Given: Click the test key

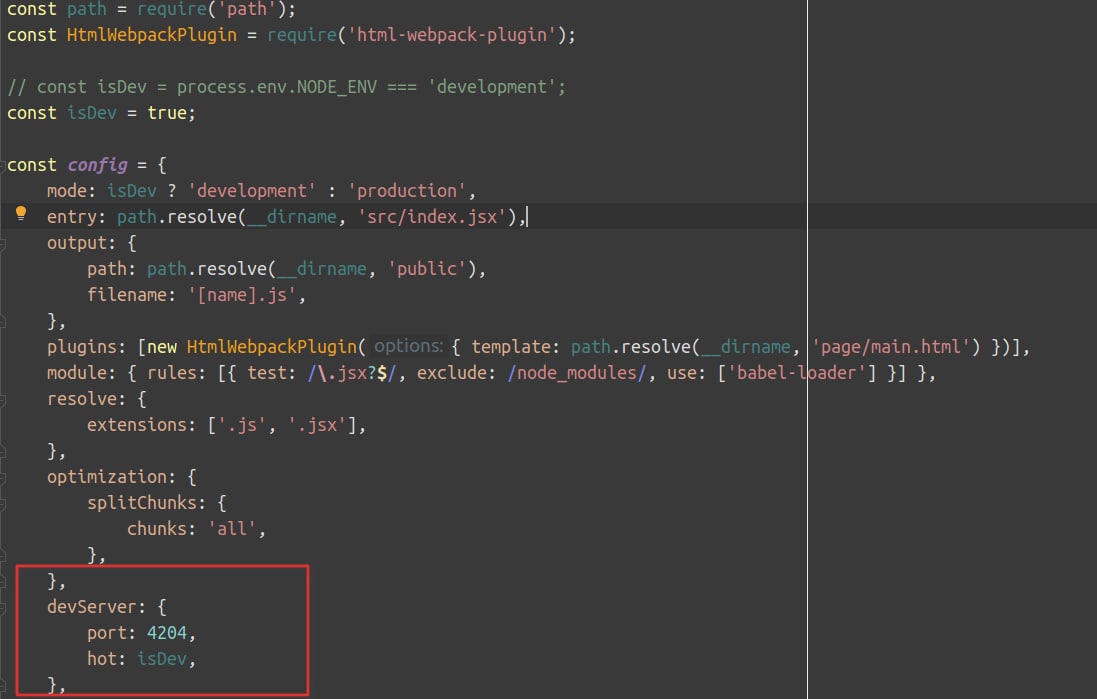Looking at the screenshot, I should pyautogui.click(x=267, y=373).
